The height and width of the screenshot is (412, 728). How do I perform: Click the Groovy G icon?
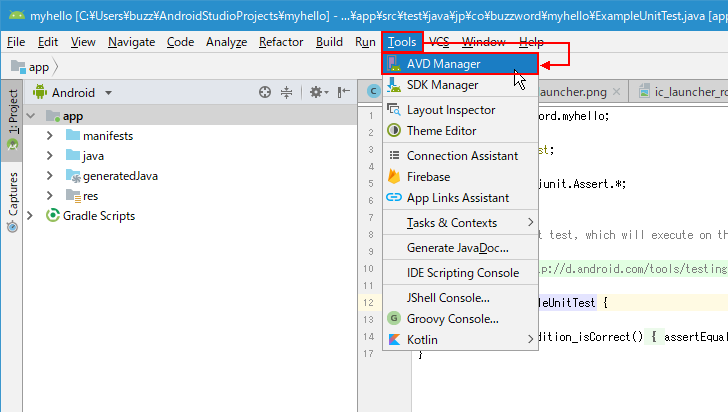(394, 319)
